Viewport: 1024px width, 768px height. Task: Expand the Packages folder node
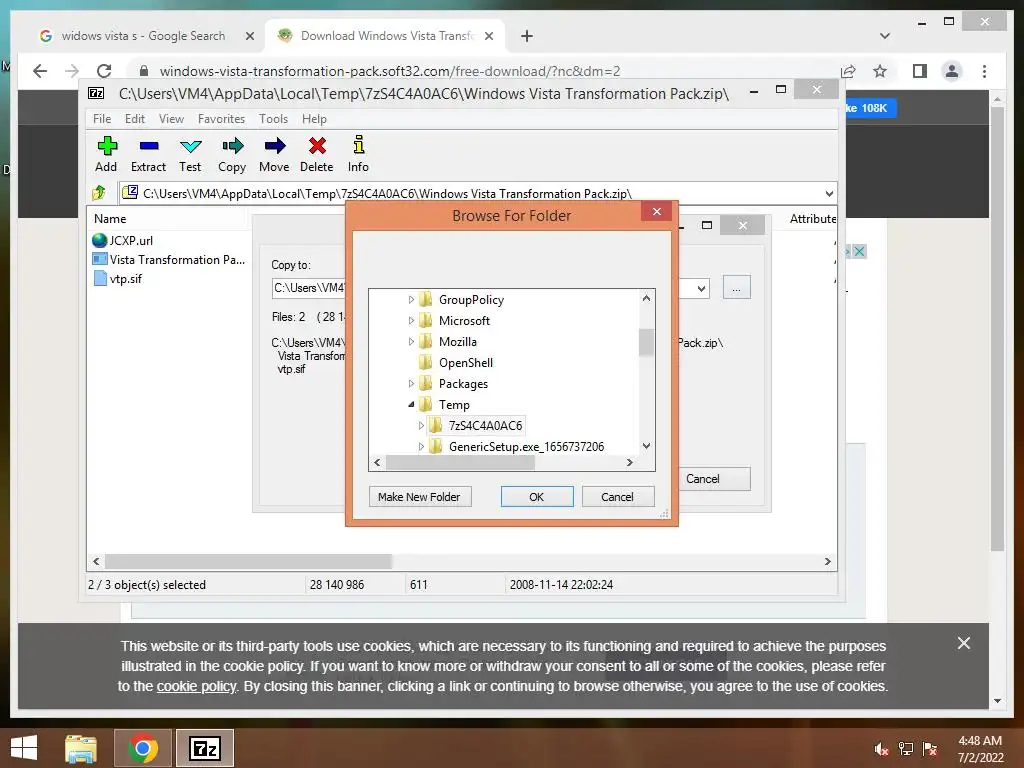[x=411, y=383]
